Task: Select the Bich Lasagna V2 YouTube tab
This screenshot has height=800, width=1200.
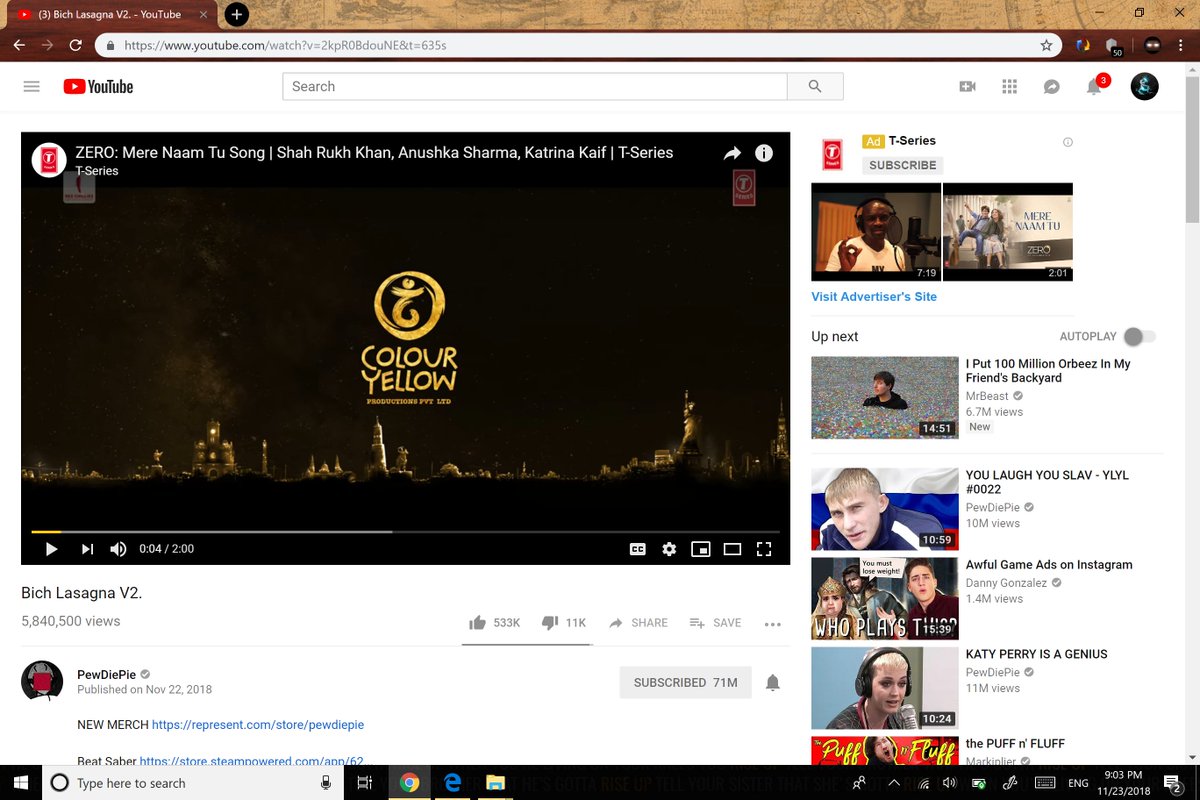Action: tap(110, 15)
